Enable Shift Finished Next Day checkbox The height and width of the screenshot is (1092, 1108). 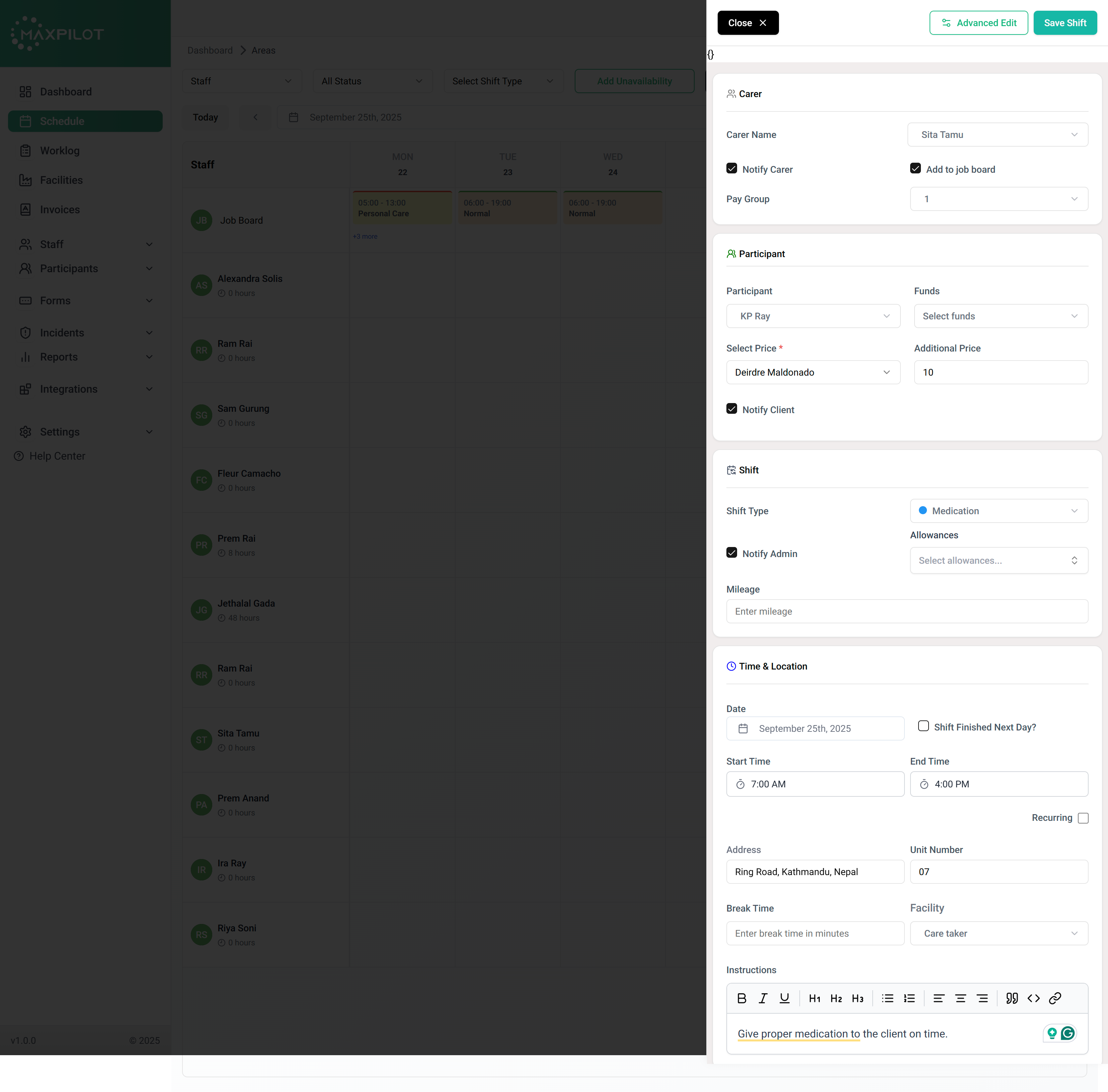click(923, 726)
